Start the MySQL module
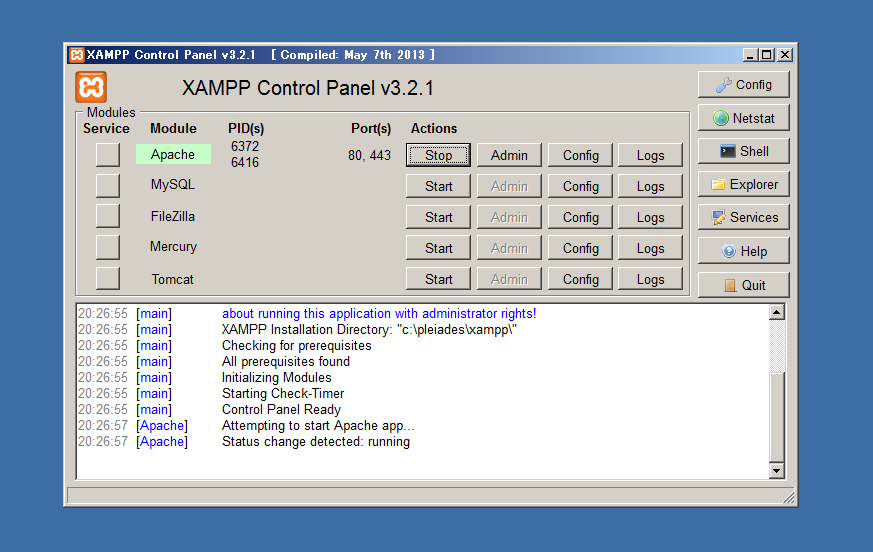This screenshot has width=873, height=552. (438, 186)
